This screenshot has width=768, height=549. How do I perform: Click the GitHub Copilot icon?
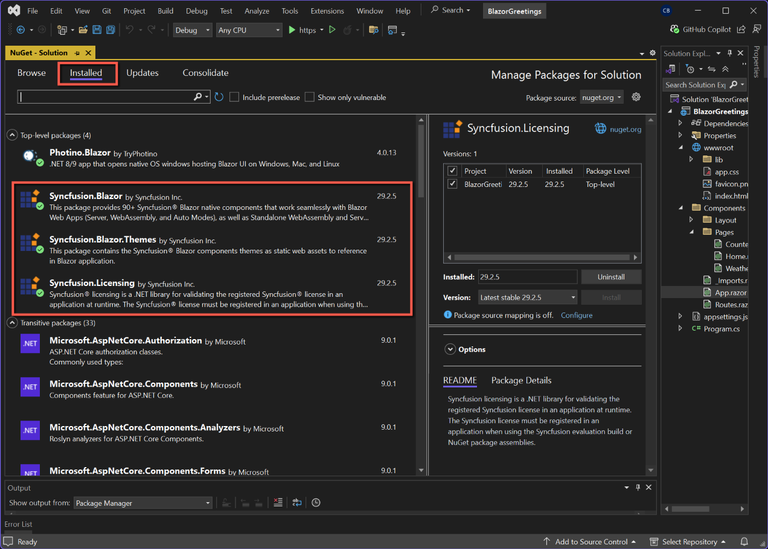675,30
